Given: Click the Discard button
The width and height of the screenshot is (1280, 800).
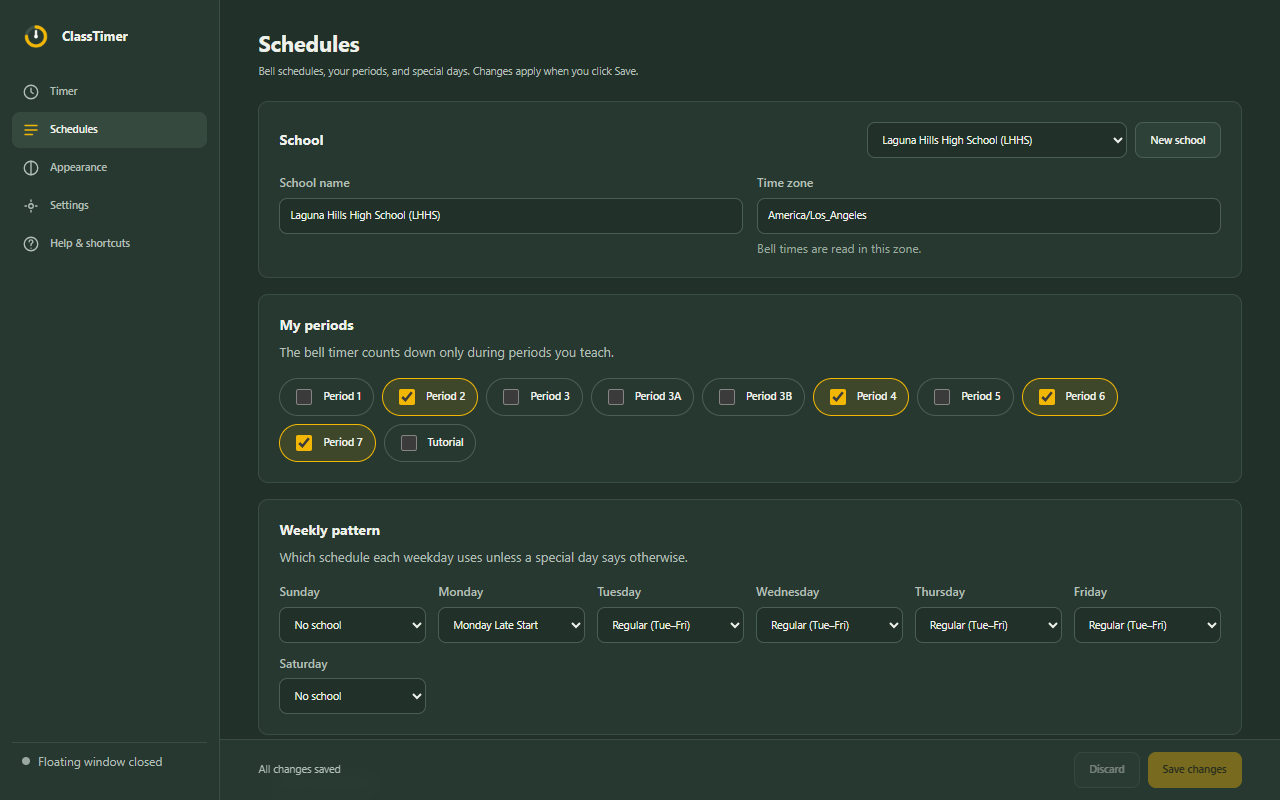Looking at the screenshot, I should click(x=1107, y=770).
